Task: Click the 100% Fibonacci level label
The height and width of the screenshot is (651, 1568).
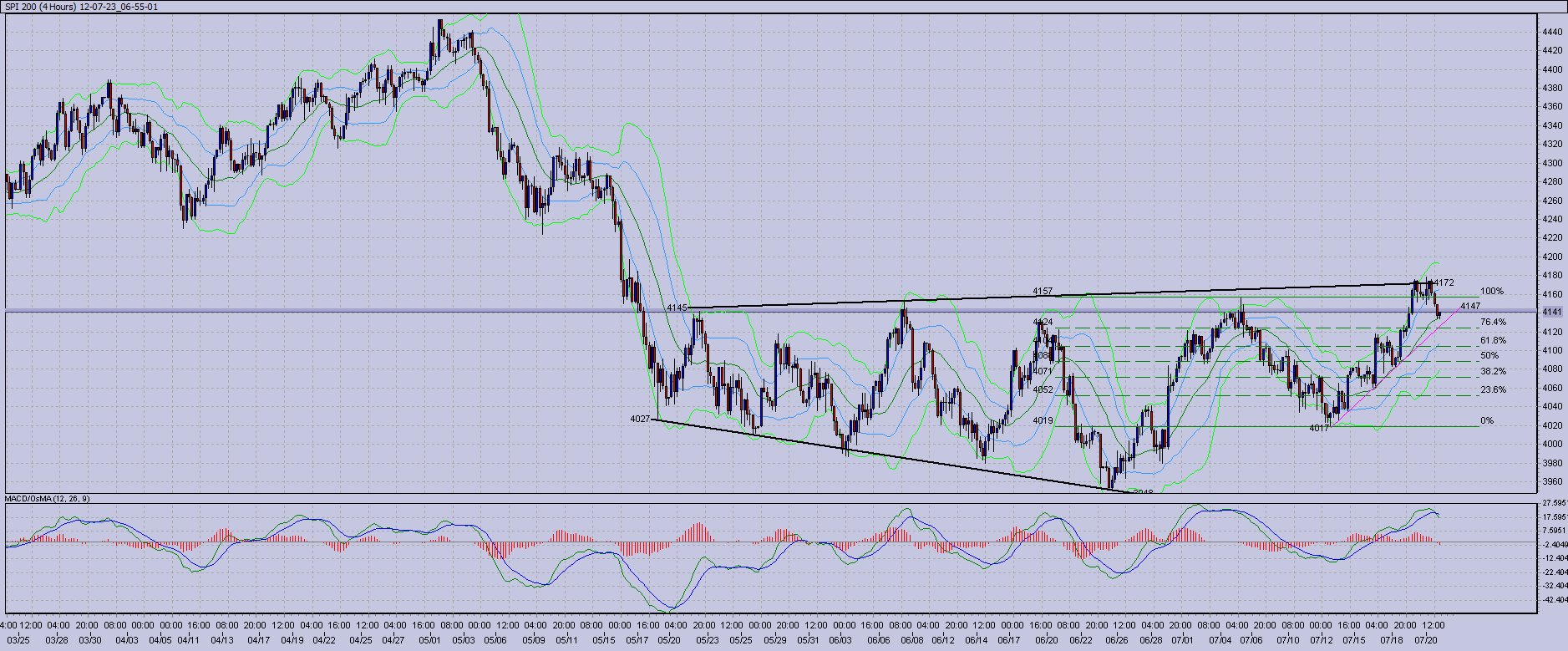Action: coord(1491,292)
